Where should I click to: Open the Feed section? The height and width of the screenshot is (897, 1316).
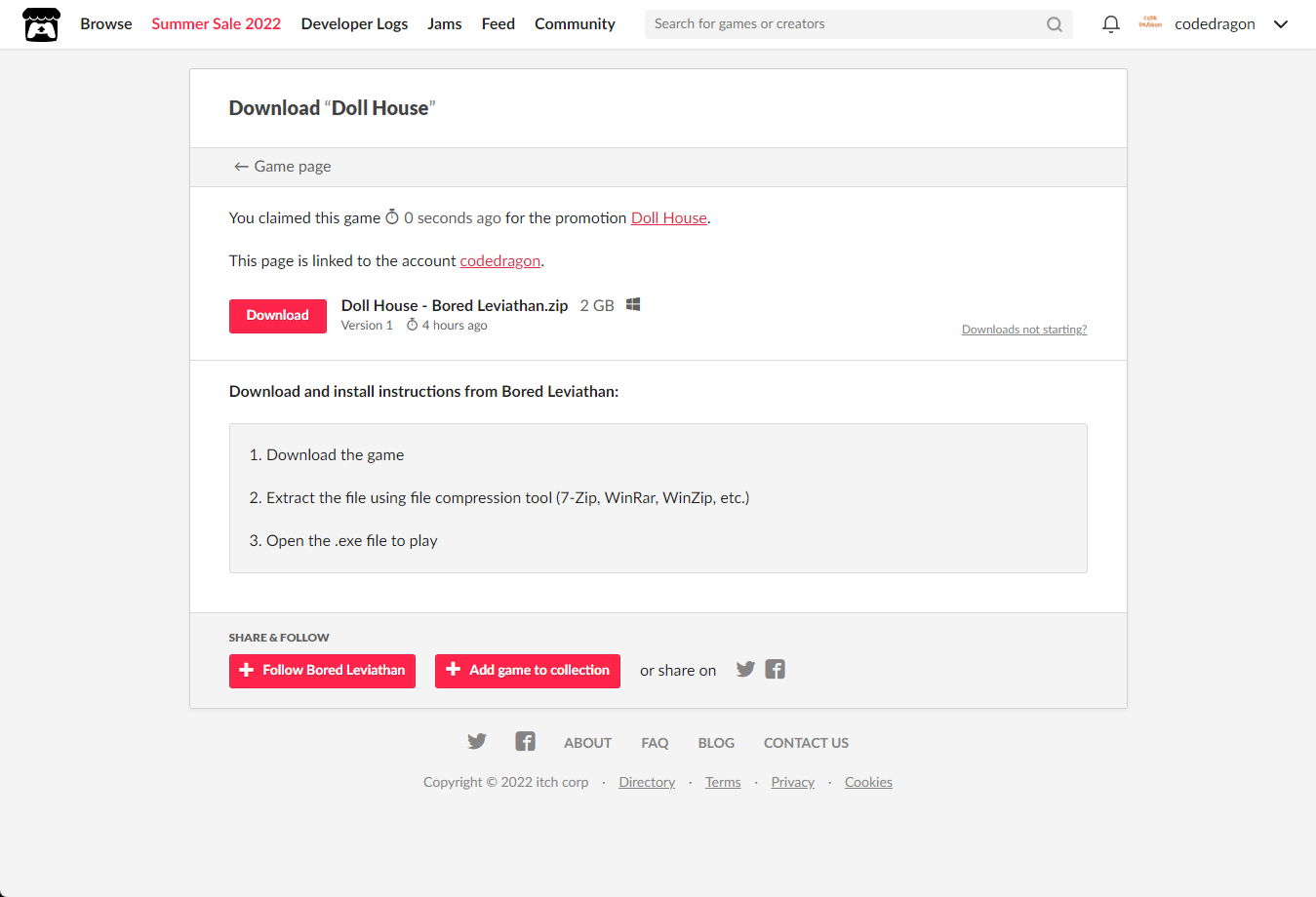point(498,24)
